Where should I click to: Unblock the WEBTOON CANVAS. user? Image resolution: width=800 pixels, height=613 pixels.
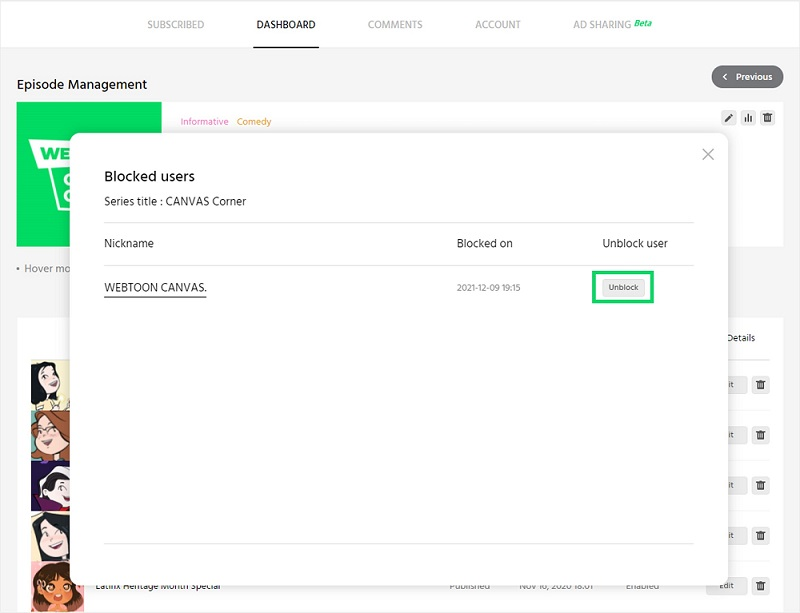(623, 287)
